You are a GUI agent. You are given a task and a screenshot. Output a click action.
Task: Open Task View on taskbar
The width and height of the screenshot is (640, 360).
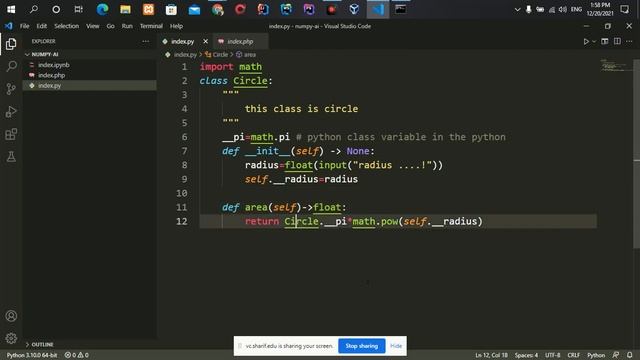coord(78,9)
